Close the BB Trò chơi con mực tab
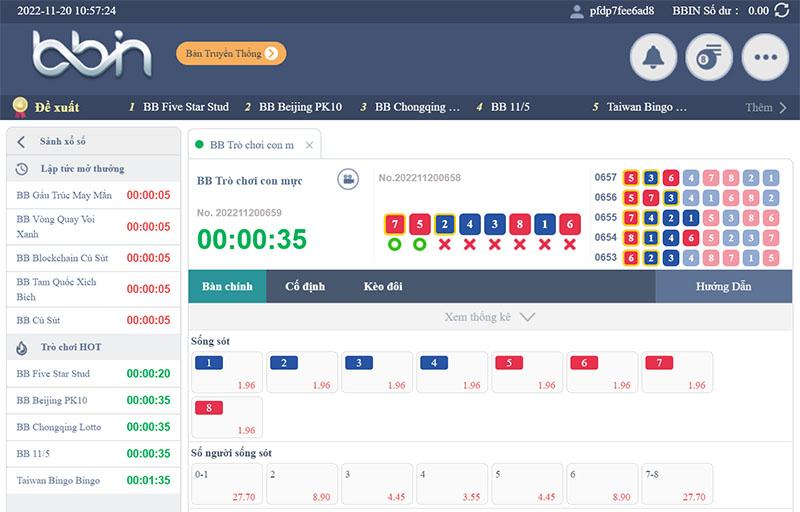Image resolution: width=800 pixels, height=512 pixels. 309,146
